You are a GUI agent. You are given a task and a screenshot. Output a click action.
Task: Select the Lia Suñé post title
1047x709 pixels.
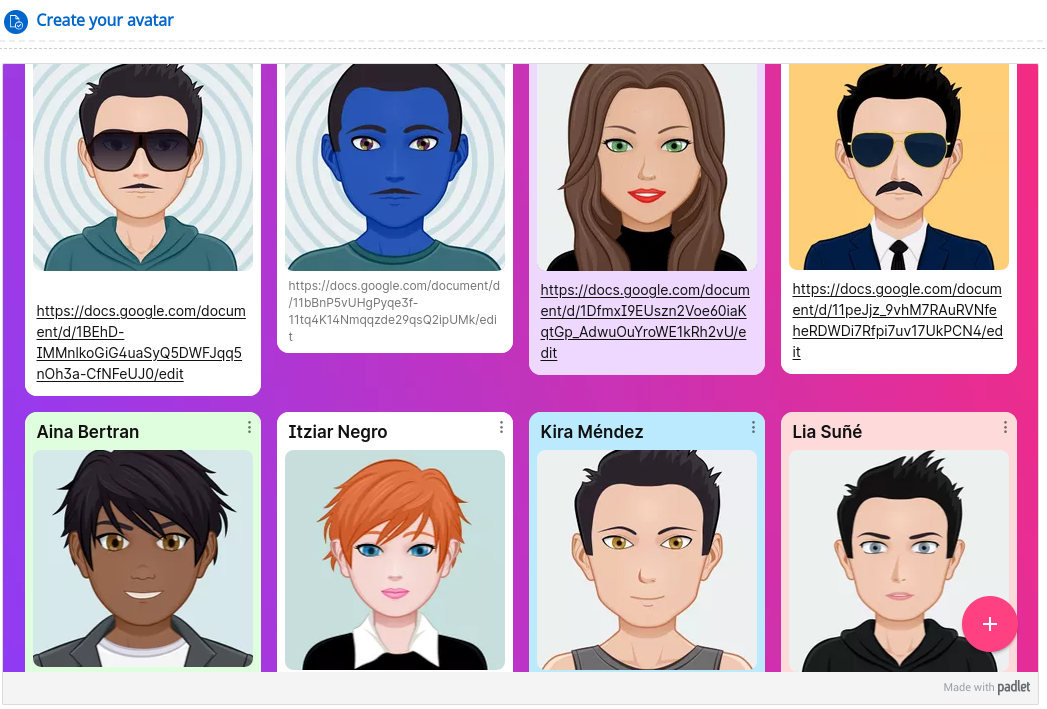pyautogui.click(x=827, y=432)
